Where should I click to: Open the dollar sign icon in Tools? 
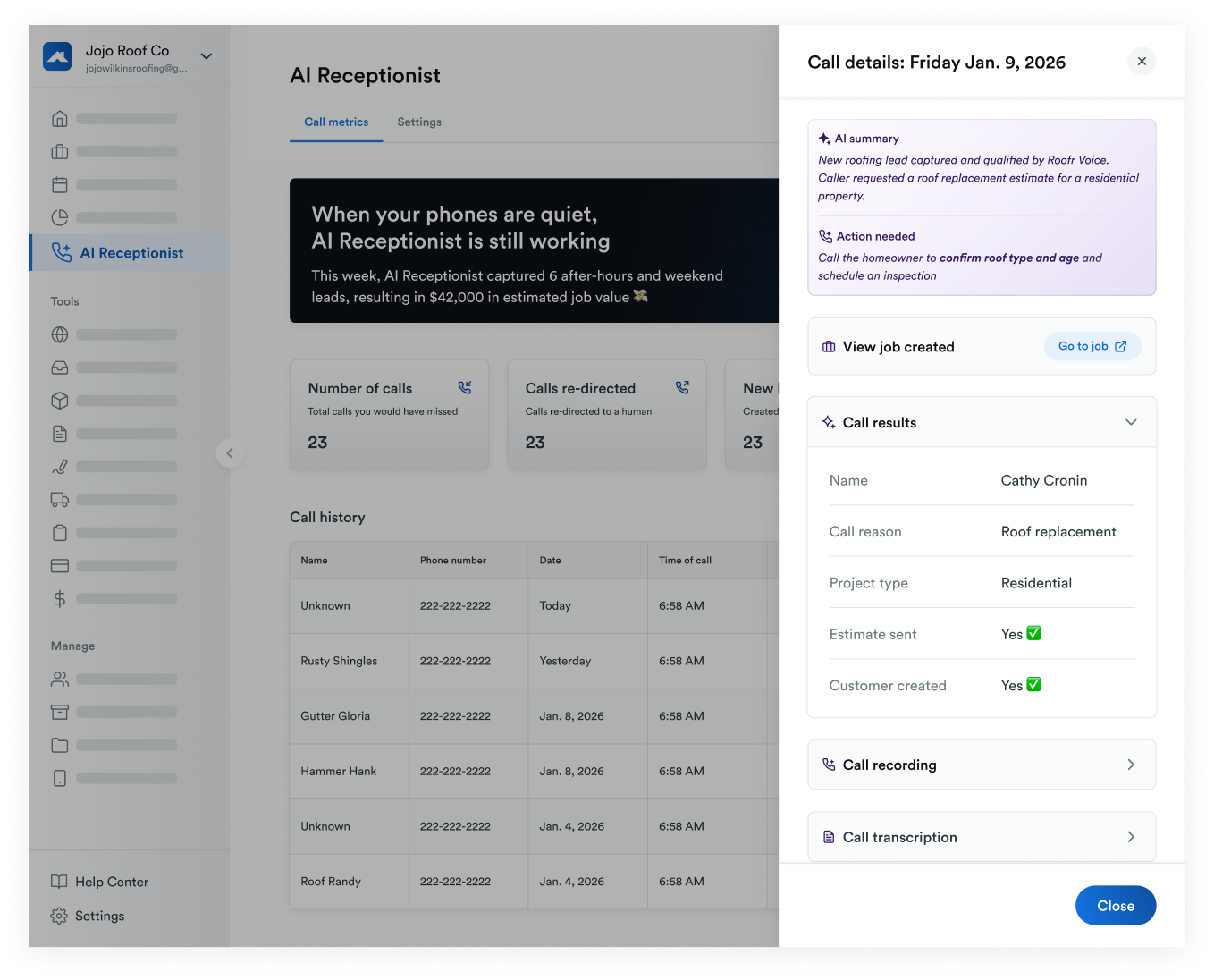tap(60, 599)
